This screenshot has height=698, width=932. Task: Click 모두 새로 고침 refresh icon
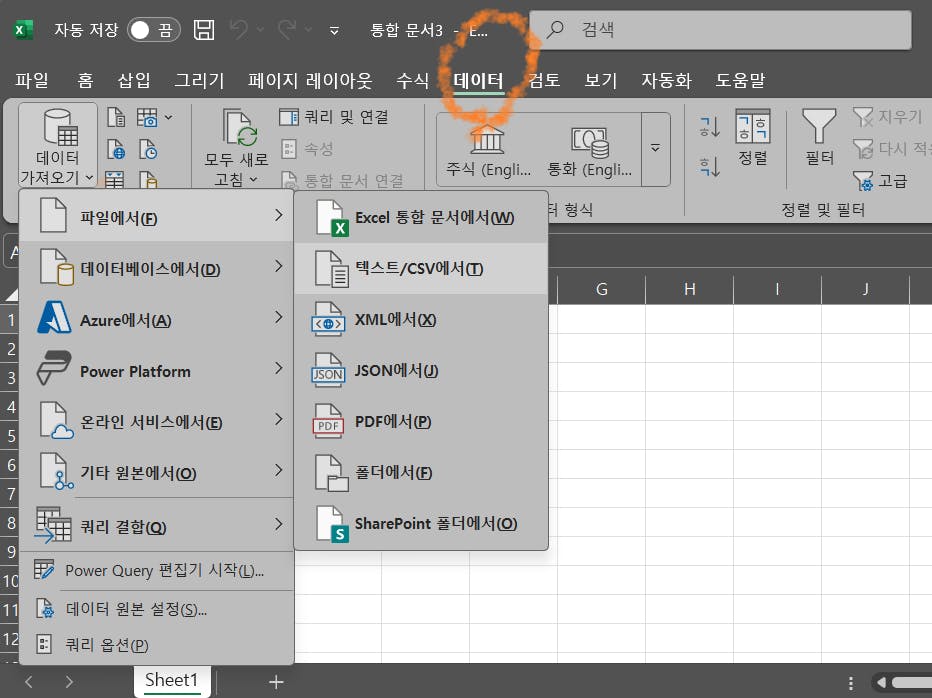pos(239,127)
